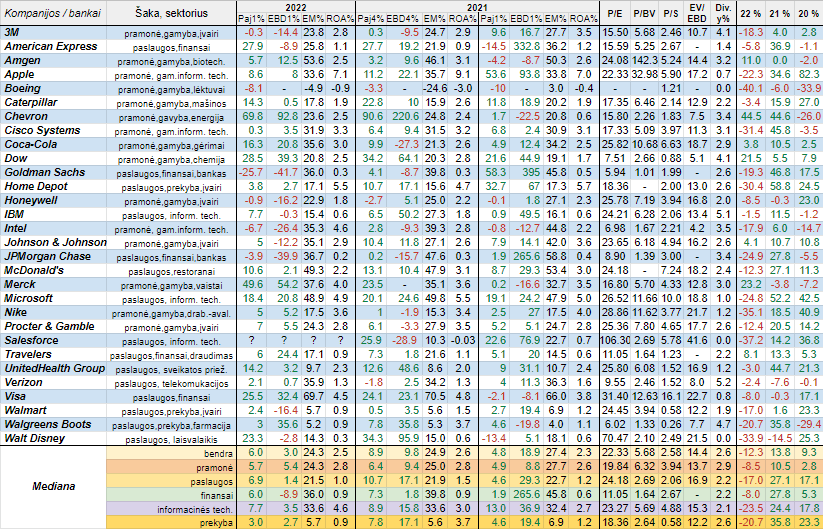The width and height of the screenshot is (823, 529).
Task: Select the Procter & Gamble cell
Action: [54, 326]
